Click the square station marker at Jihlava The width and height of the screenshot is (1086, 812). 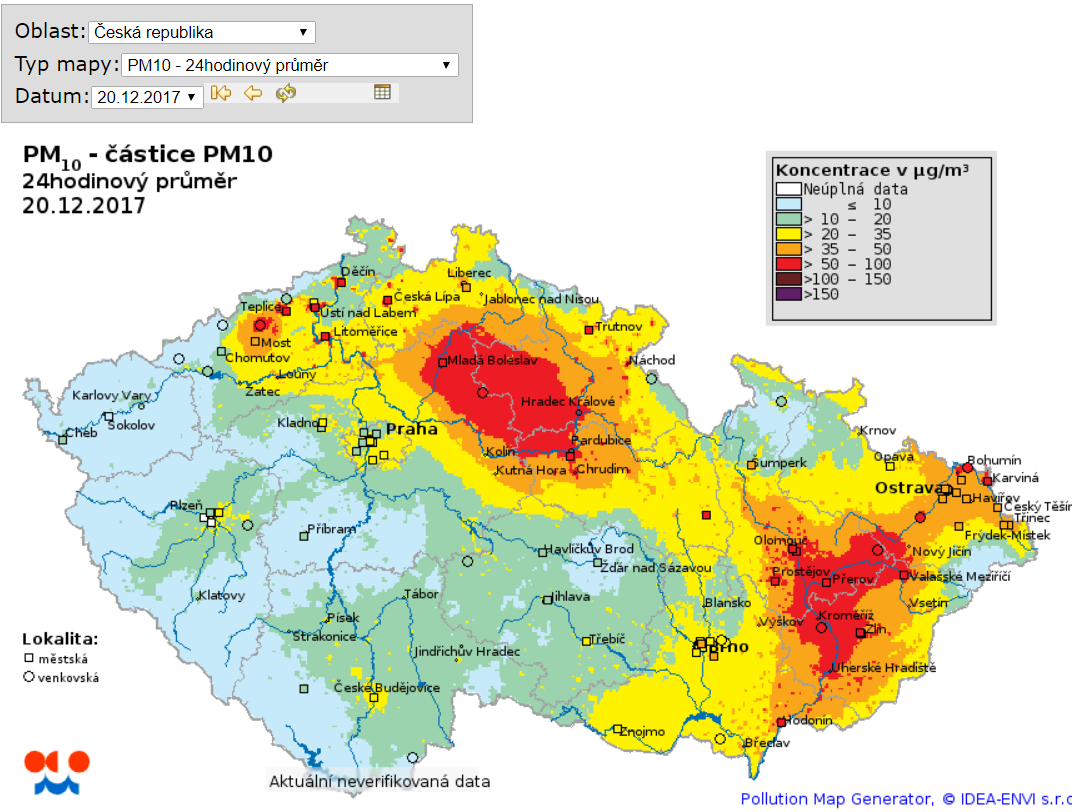point(547,599)
